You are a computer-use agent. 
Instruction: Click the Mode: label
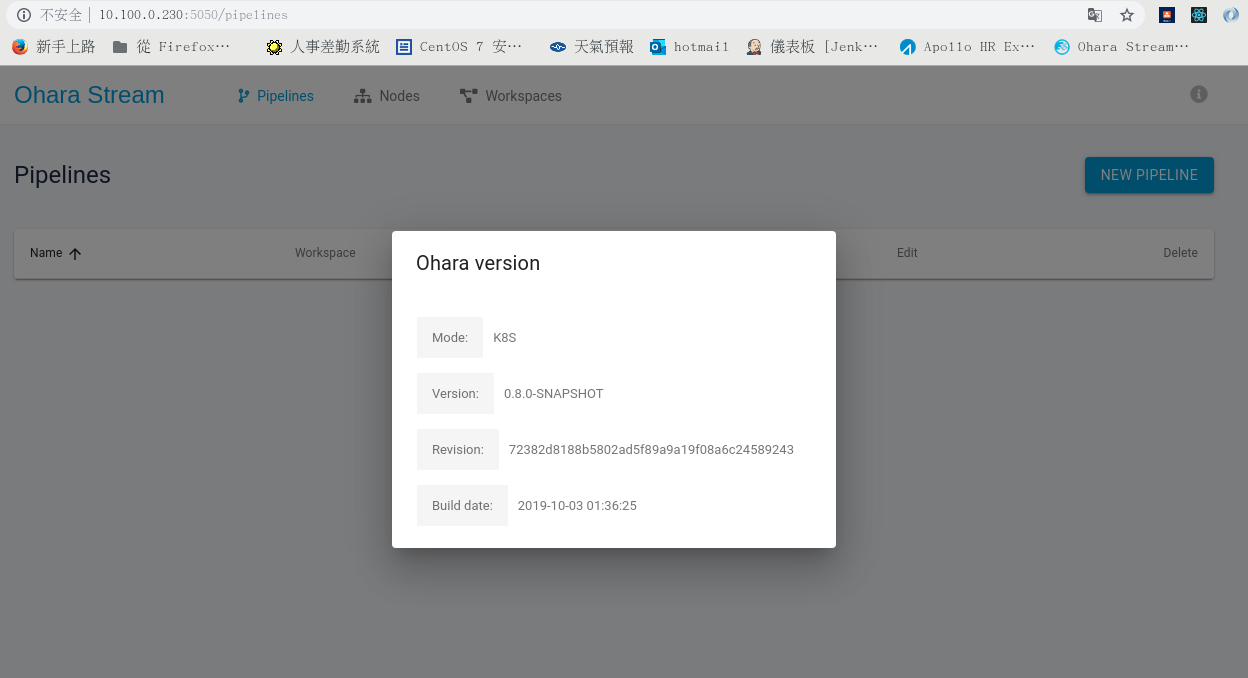click(x=450, y=338)
